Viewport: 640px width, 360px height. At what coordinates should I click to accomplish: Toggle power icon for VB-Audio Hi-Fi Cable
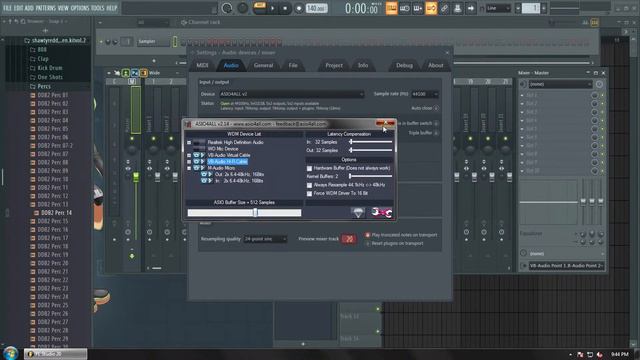196,162
